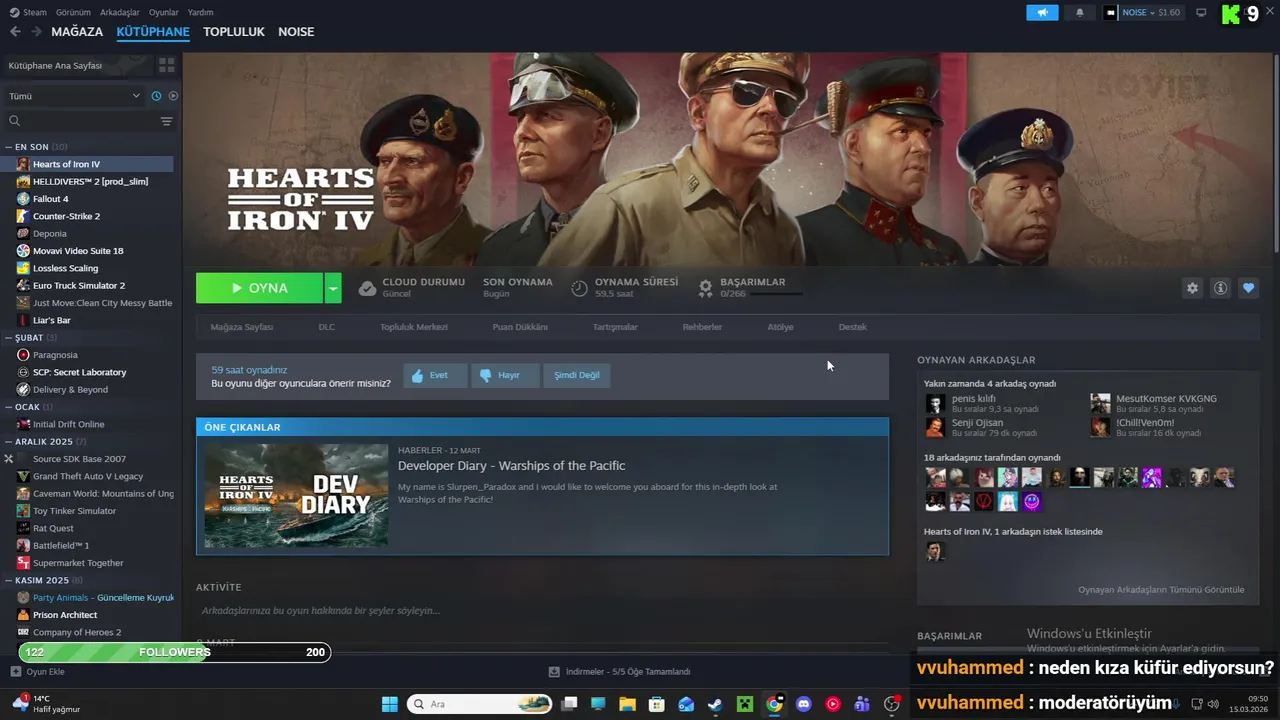This screenshot has width=1280, height=720.
Task: Open Steam from the taskbar
Action: click(x=715, y=704)
